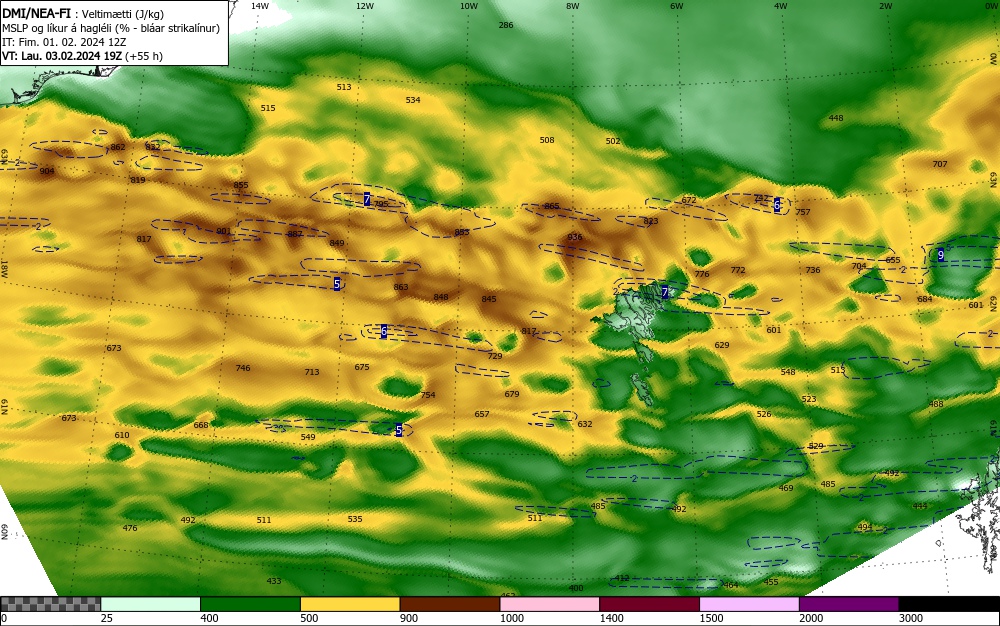
Task: Click the 534 value on the map
Action: tap(413, 100)
